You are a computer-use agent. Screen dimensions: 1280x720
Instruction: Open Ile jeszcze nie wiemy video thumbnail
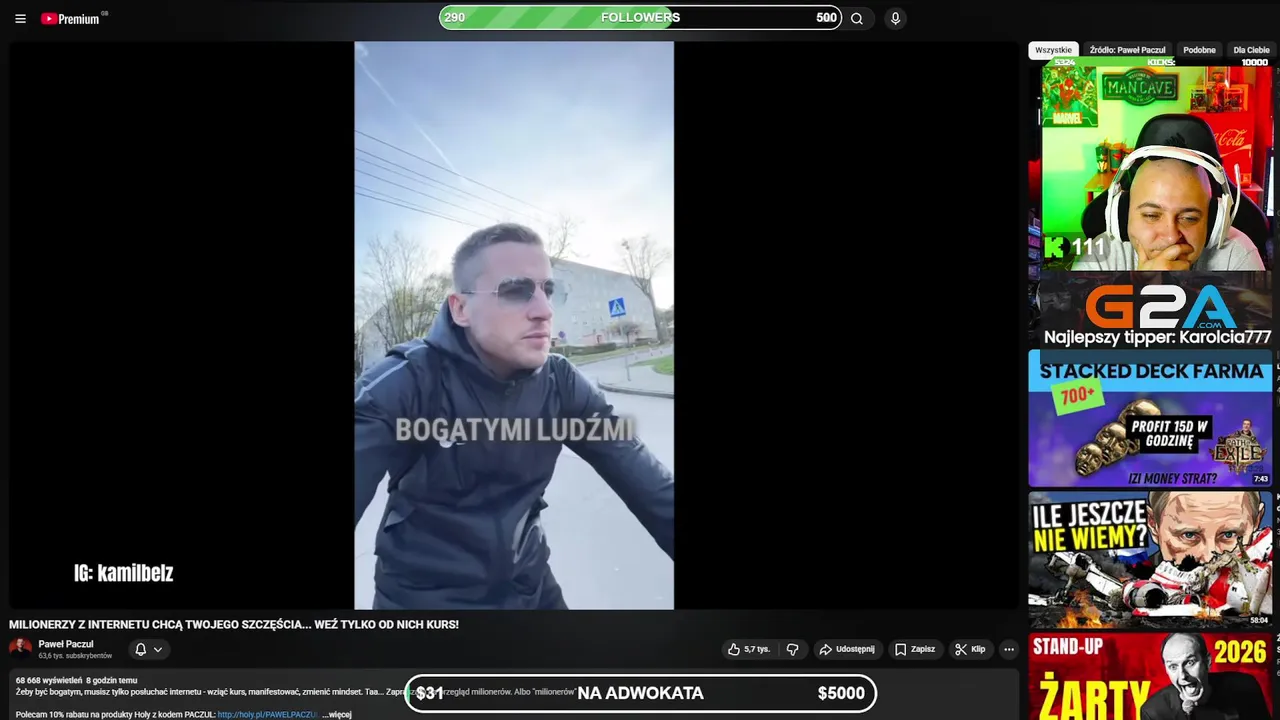(x=1150, y=559)
